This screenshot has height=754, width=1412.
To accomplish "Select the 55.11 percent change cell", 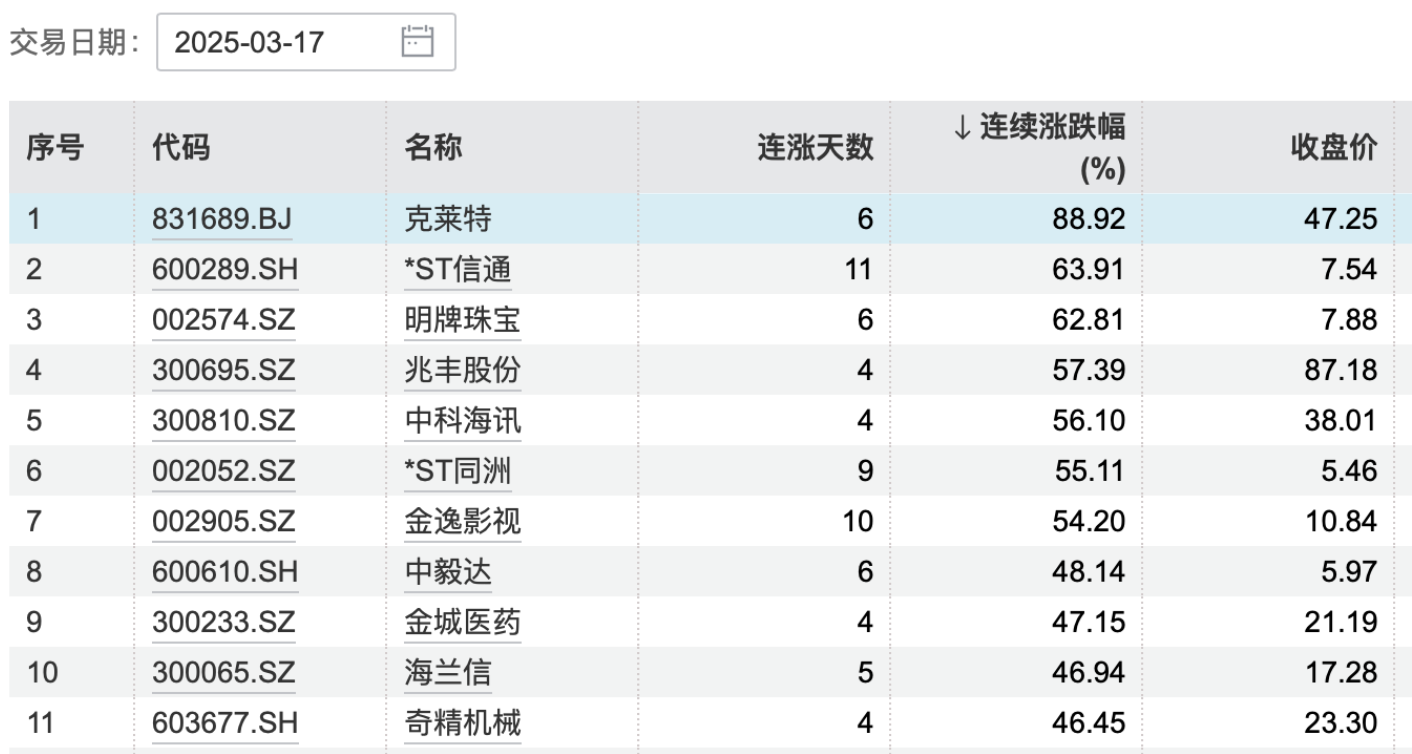I will click(1090, 471).
